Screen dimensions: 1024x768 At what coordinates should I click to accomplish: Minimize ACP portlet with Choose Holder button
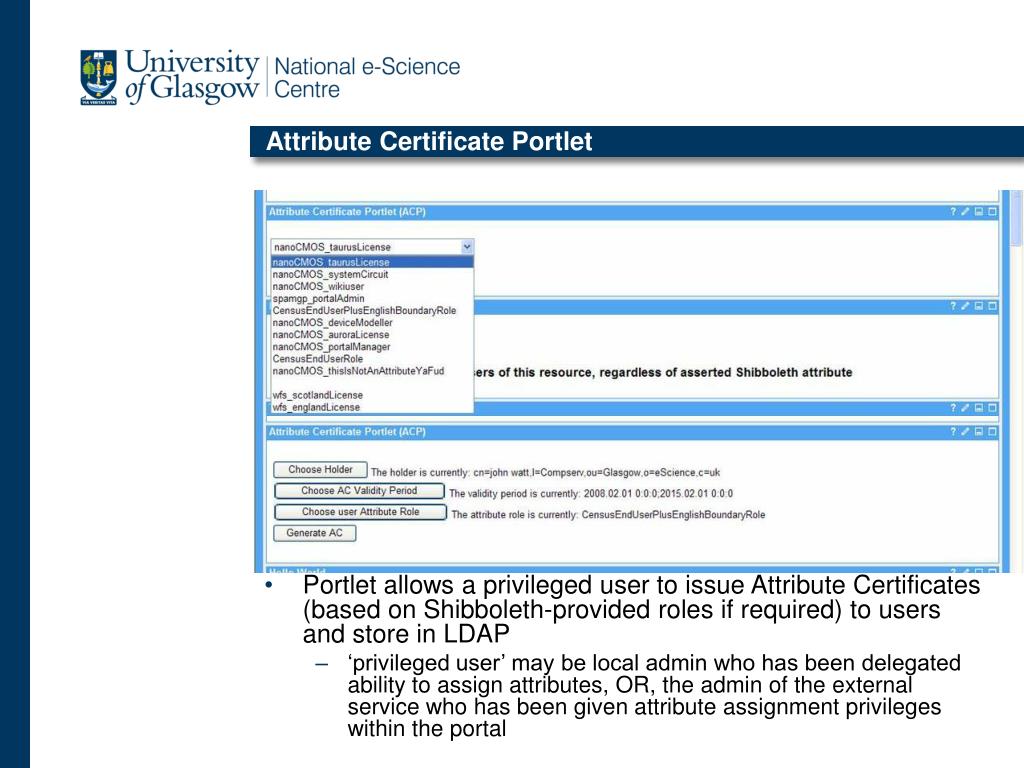pos(979,432)
